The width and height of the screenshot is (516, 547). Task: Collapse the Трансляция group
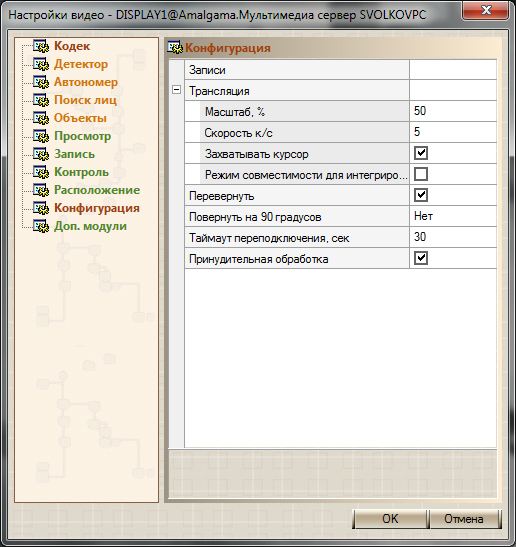(177, 90)
